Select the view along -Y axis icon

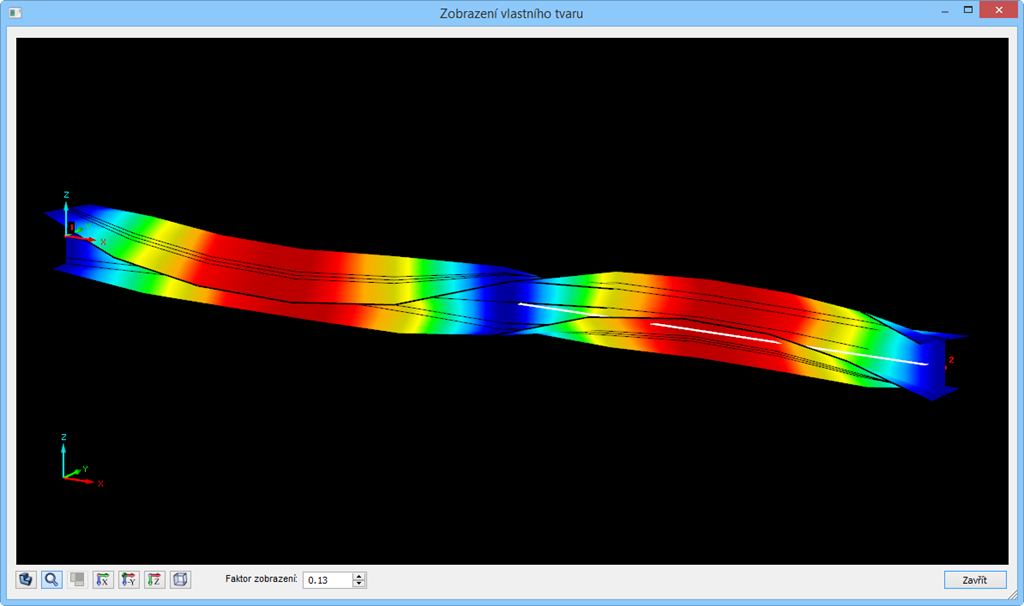pyautogui.click(x=128, y=579)
